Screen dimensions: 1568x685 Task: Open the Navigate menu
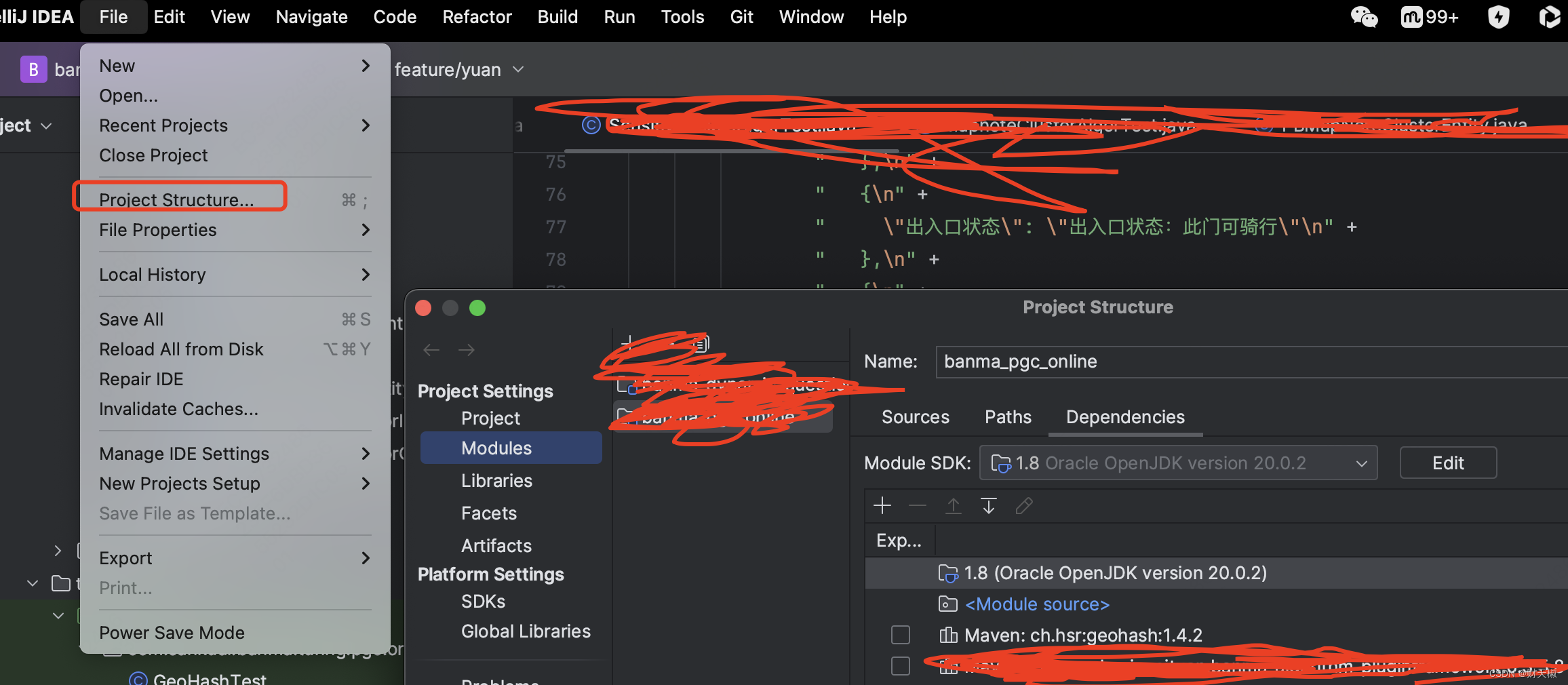pos(311,17)
